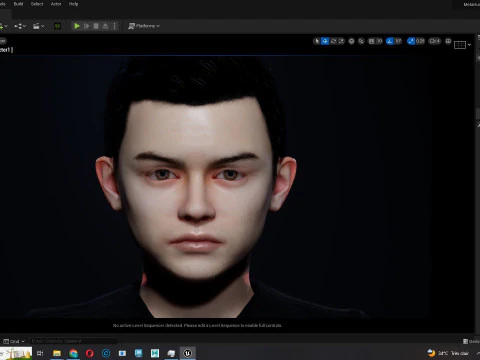Toggle scale snapping in the viewport
Viewport: 480px width, 360px height.
[x=411, y=41]
